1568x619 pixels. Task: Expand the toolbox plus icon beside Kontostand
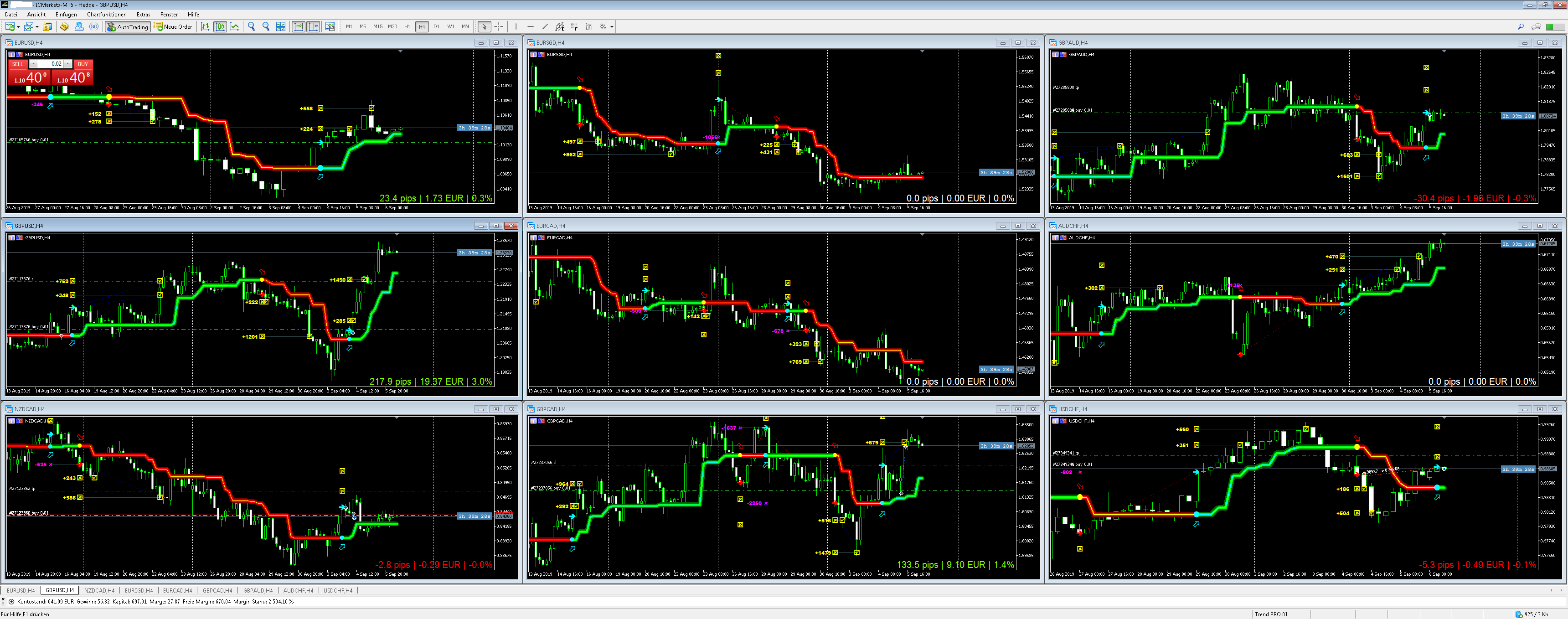pos(11,602)
